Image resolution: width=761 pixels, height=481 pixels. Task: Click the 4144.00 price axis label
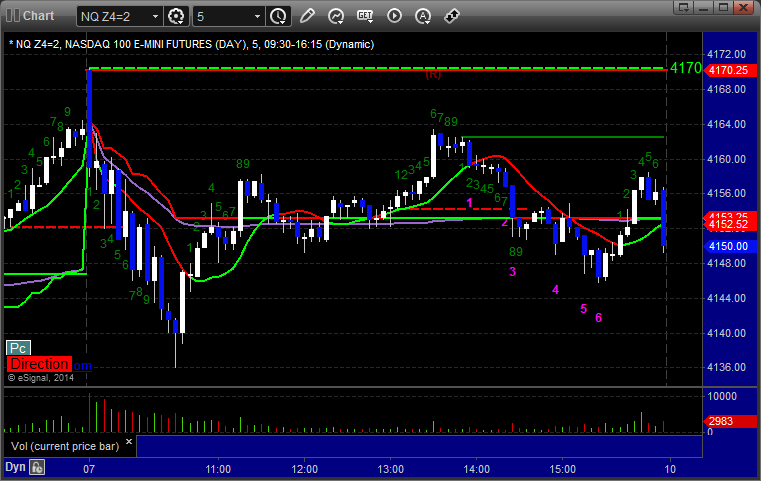tap(727, 298)
